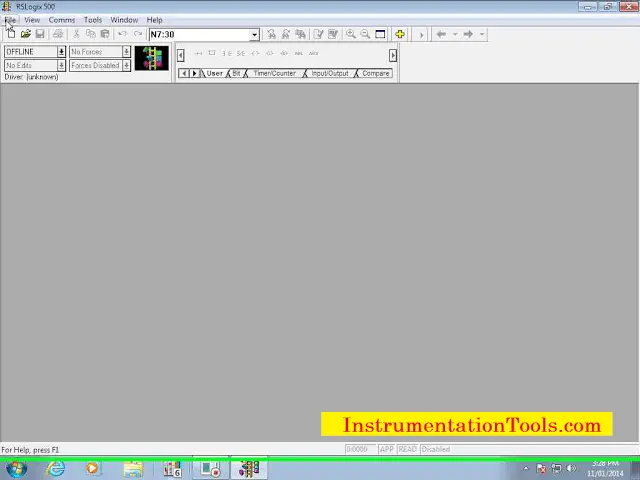Select the Bit instruction tab
This screenshot has width=640, height=480.
click(236, 73)
